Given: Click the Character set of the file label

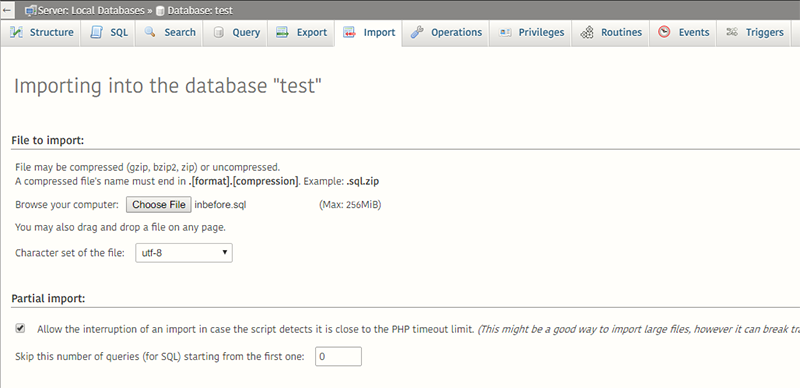Looking at the screenshot, I should [x=69, y=253].
